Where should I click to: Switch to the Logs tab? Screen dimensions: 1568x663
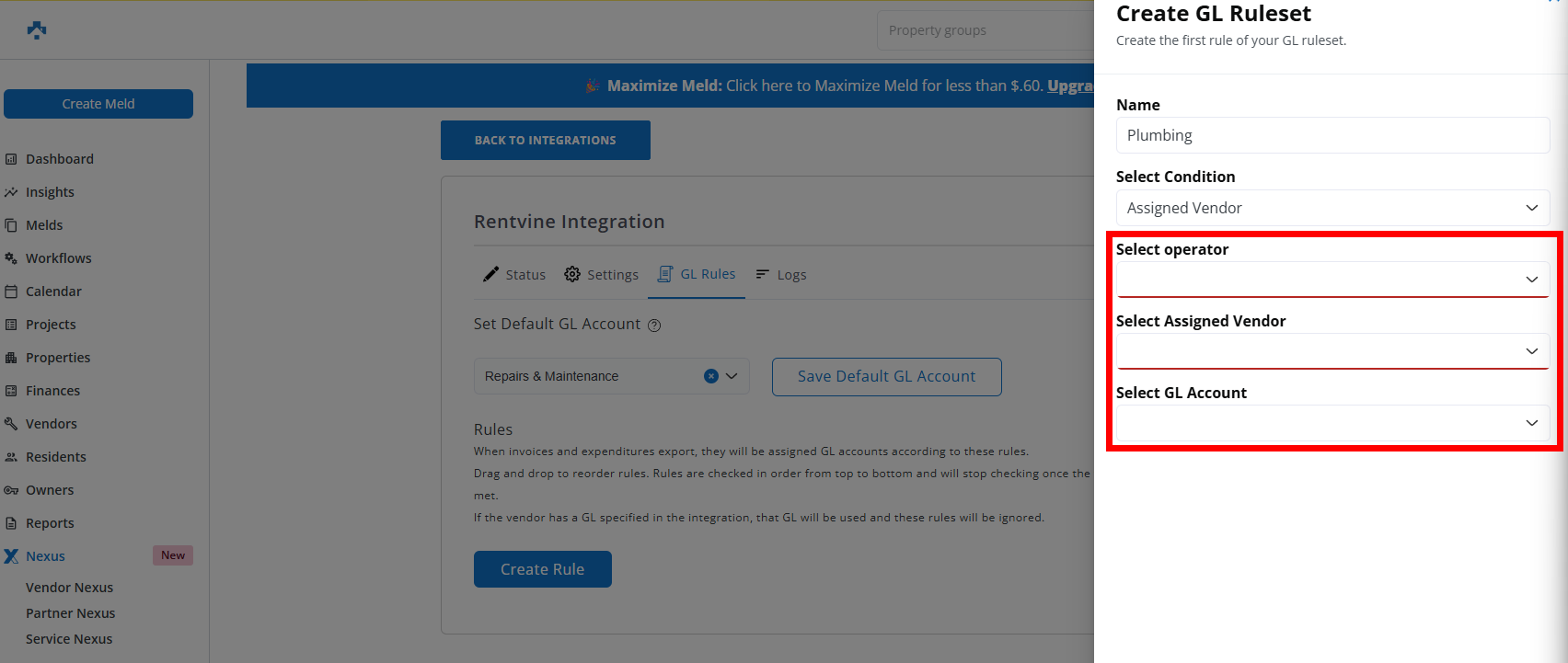tap(781, 275)
